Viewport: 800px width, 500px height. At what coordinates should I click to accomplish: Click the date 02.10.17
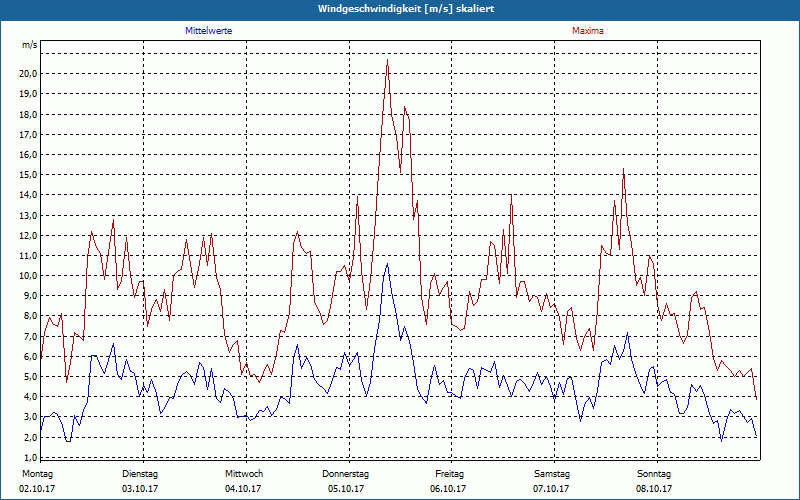(37, 489)
